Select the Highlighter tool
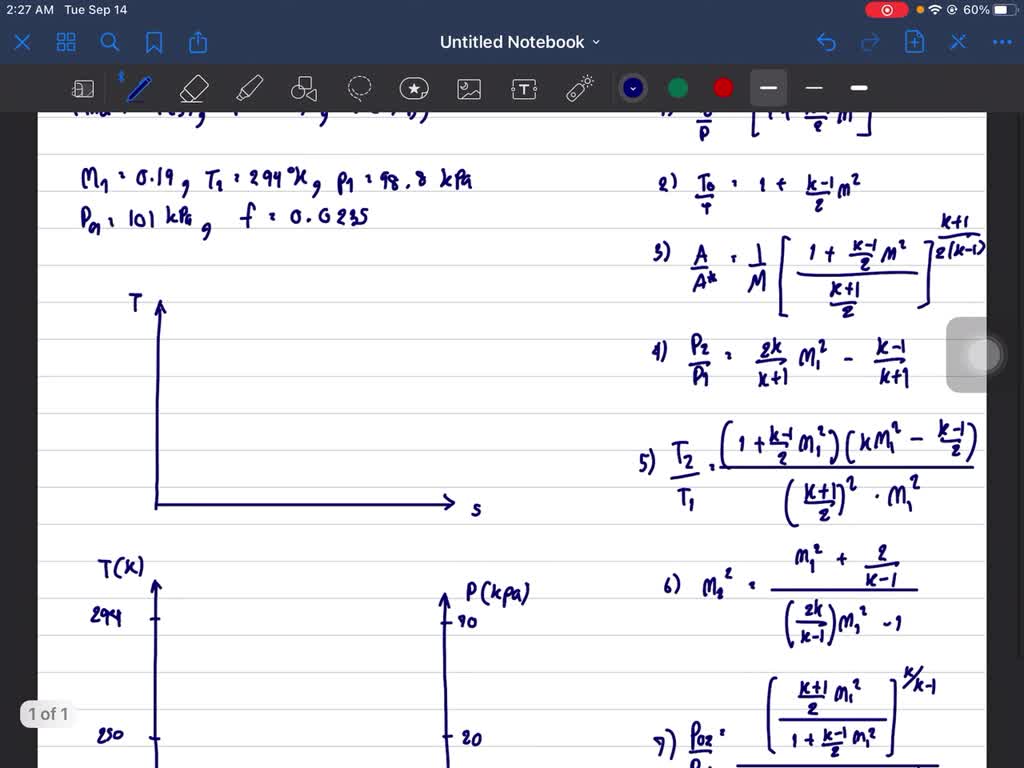The image size is (1024, 768). point(249,88)
